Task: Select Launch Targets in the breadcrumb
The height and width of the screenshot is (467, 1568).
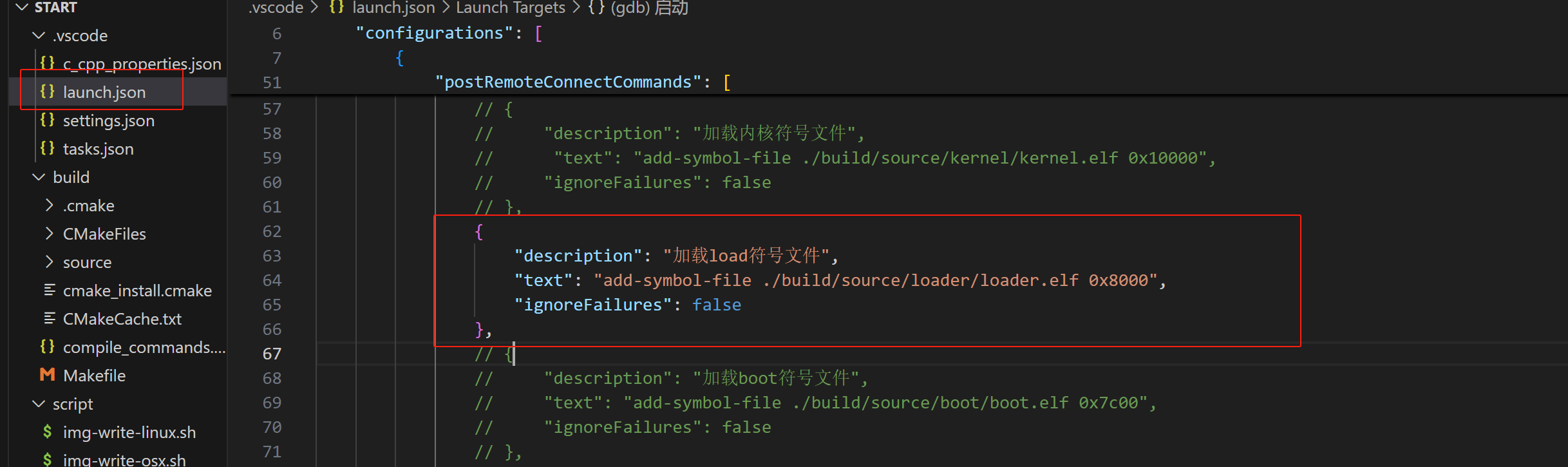Action: (510, 8)
